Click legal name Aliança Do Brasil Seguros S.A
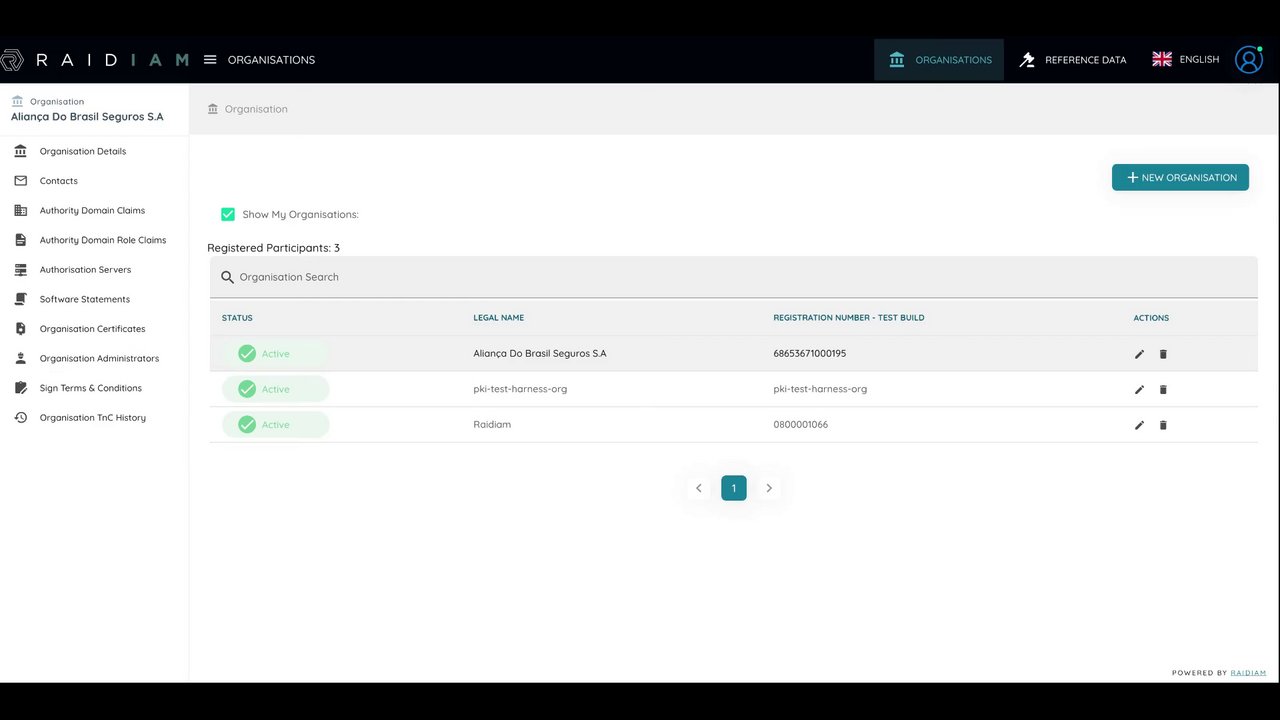Viewport: 1280px width, 720px height. [540, 354]
